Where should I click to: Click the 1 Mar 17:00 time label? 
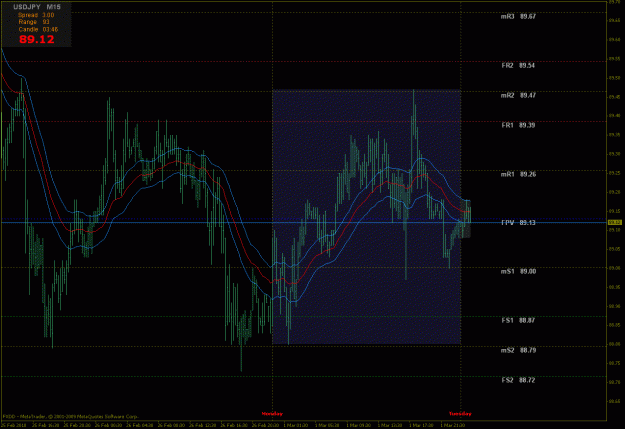pyautogui.click(x=421, y=425)
